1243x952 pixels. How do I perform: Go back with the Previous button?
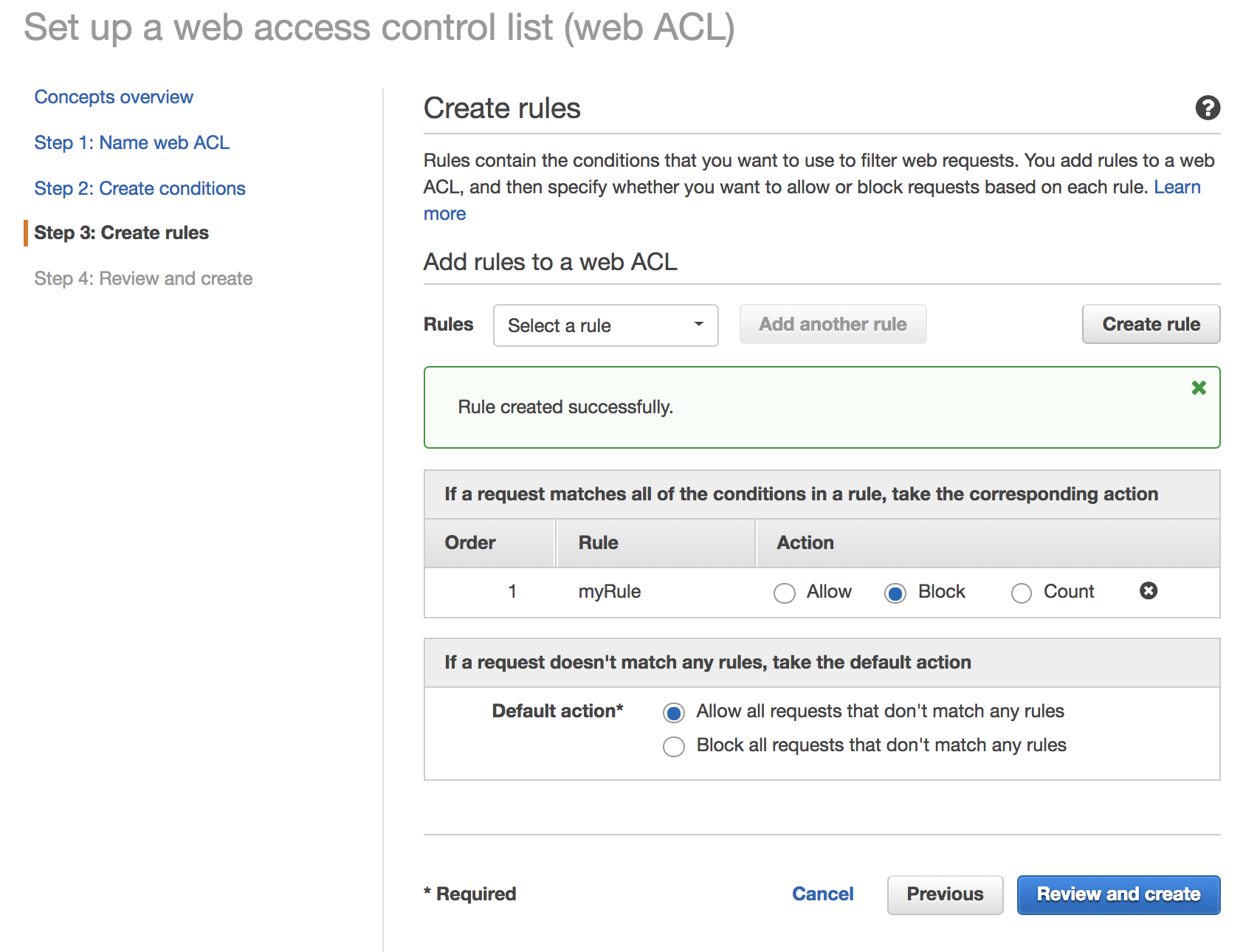click(945, 894)
